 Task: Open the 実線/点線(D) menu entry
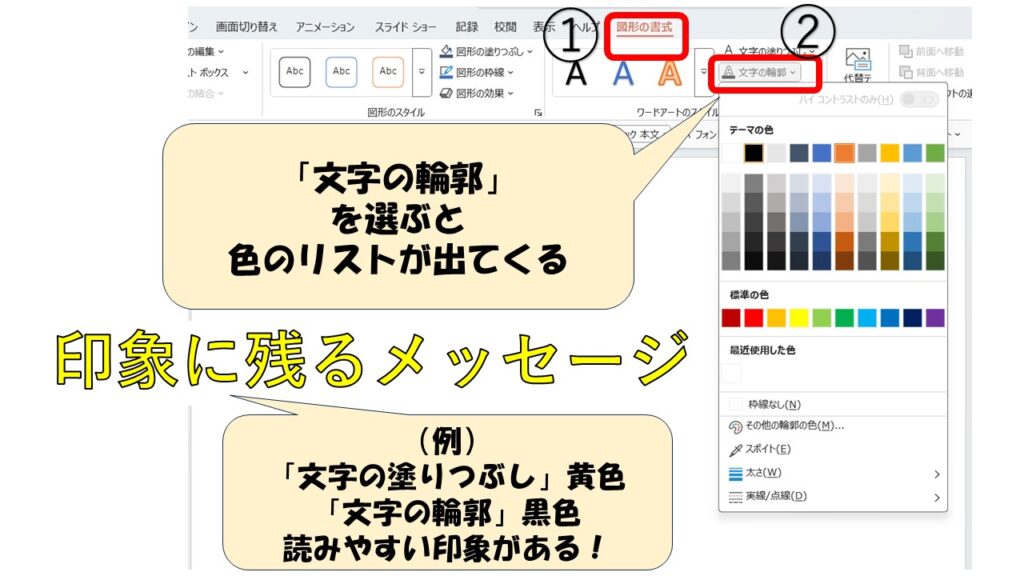pyautogui.click(x=833, y=496)
